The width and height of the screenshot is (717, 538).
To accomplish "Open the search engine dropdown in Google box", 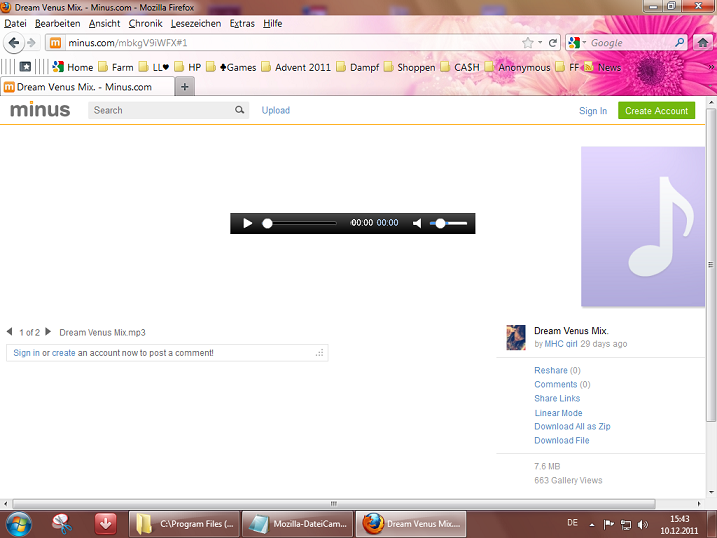I will [577, 43].
